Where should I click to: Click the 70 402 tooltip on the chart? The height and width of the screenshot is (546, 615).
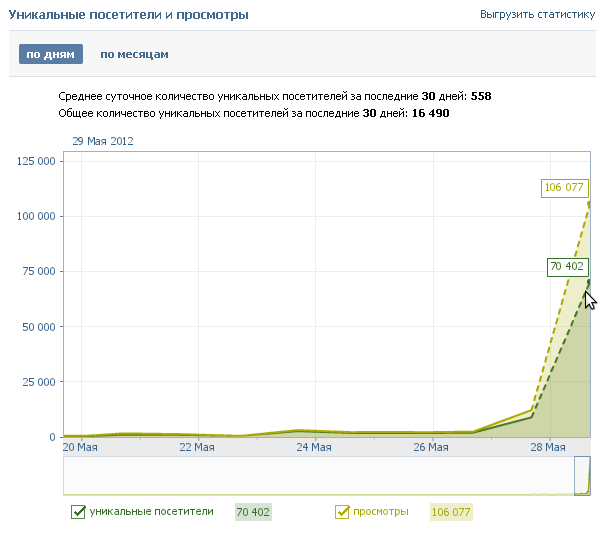(x=567, y=266)
